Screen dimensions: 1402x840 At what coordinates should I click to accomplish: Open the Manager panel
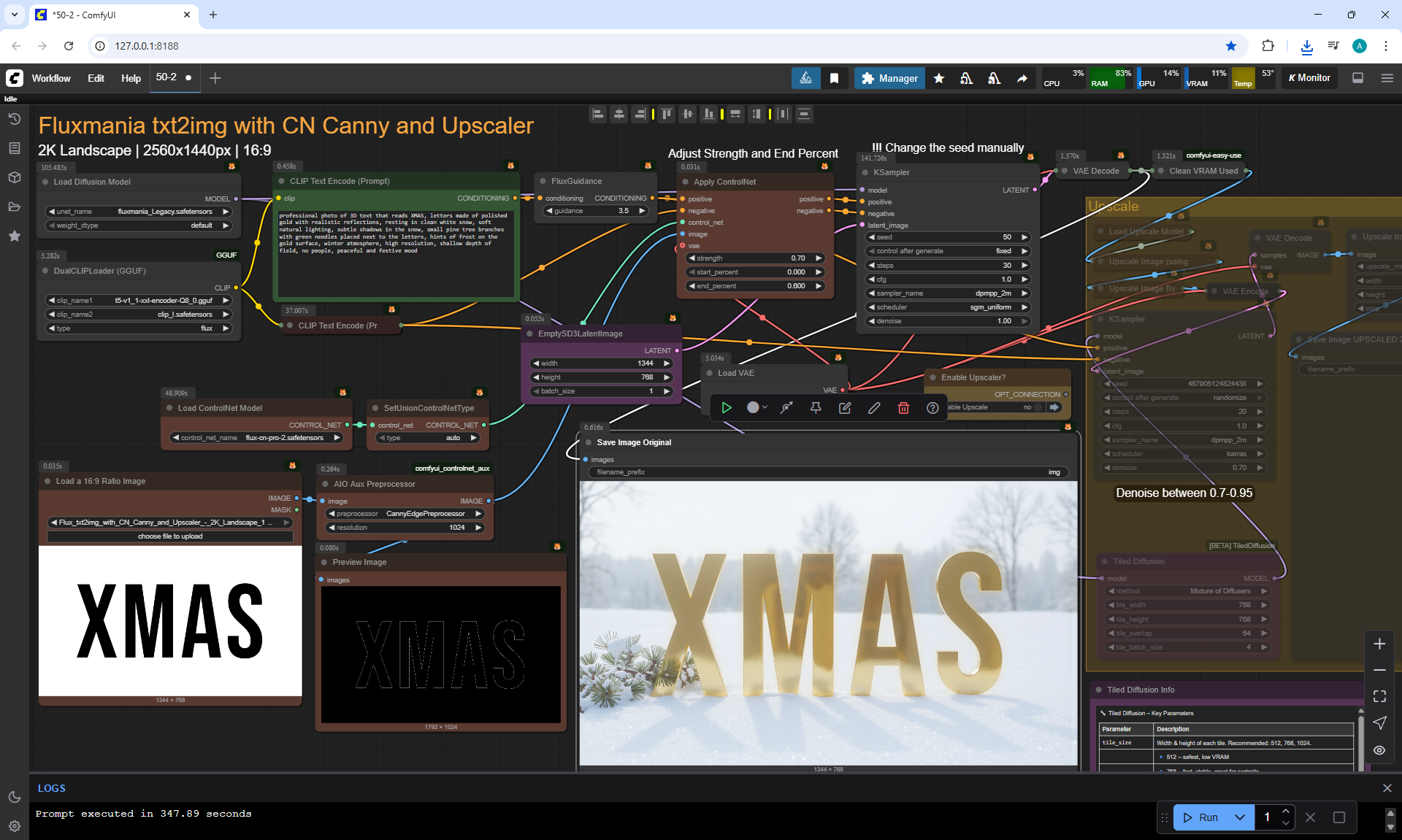point(889,78)
